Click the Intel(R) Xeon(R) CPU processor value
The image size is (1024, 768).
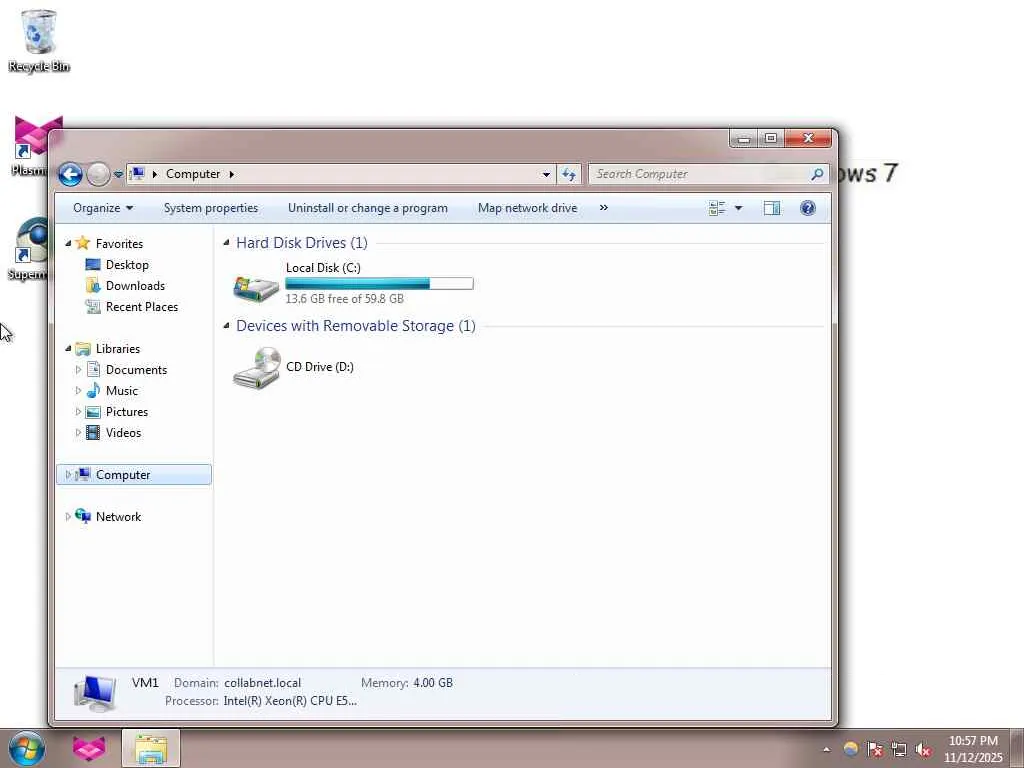tap(290, 701)
